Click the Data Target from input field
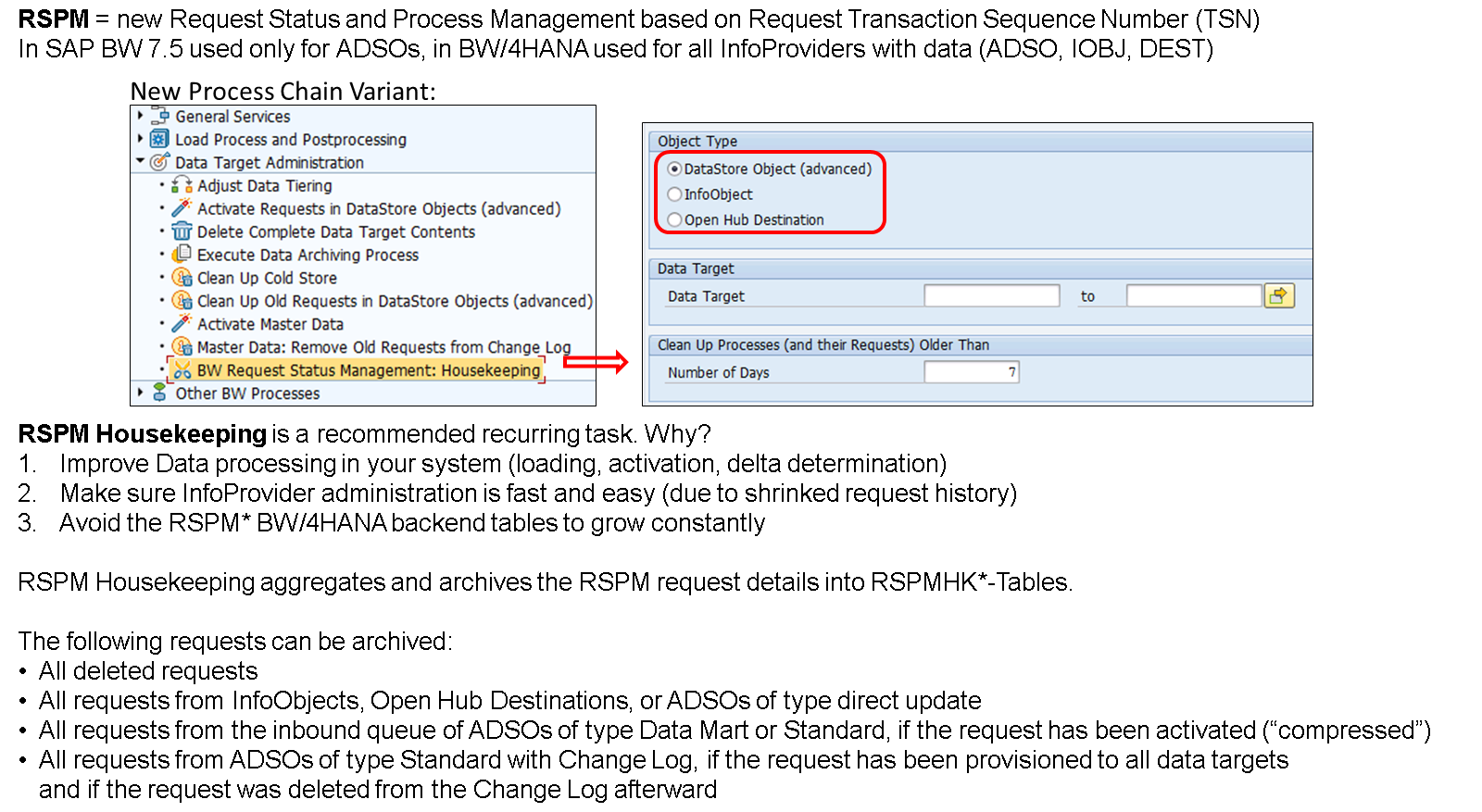The height and width of the screenshot is (812, 1482). (991, 295)
